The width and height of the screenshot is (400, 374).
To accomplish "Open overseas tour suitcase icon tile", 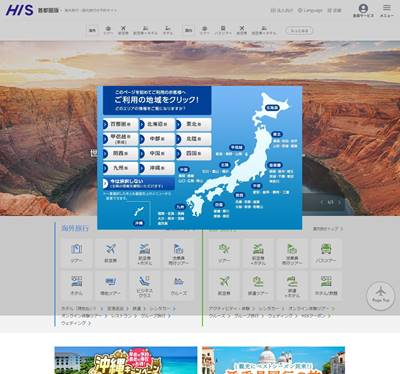I will (76, 253).
